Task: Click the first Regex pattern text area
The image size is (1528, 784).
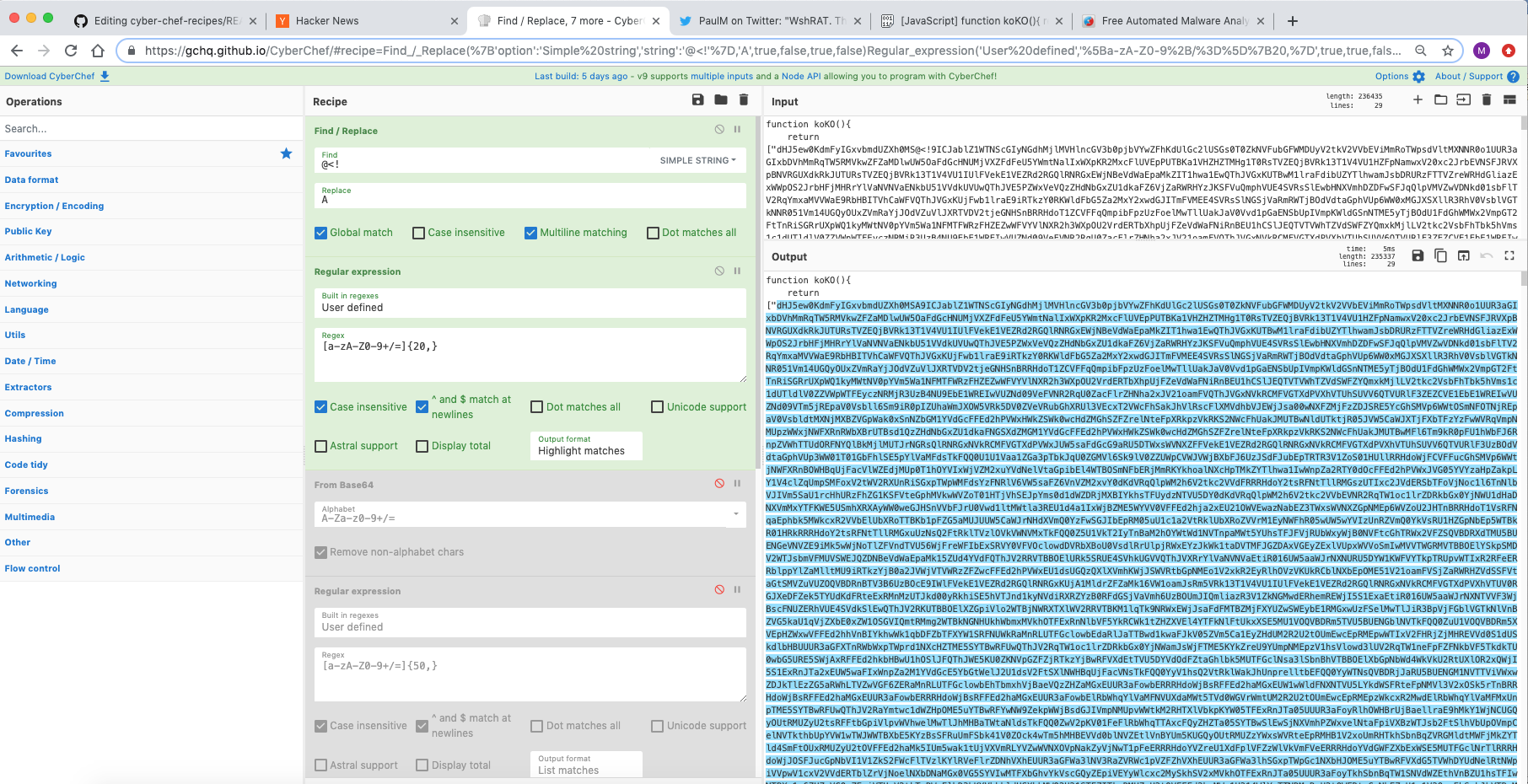Action: (x=530, y=356)
